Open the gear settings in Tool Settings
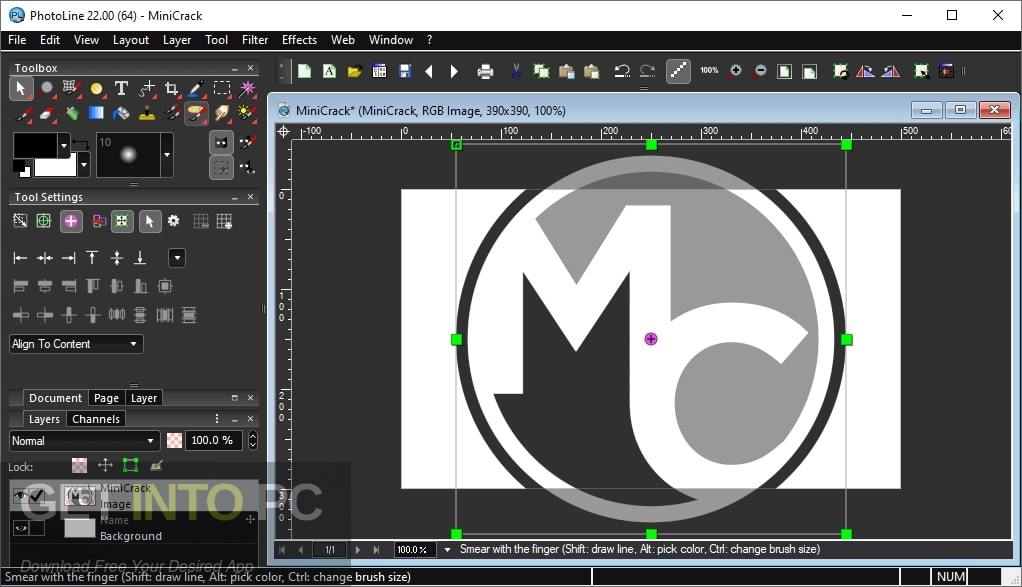1022x587 pixels. (x=173, y=221)
